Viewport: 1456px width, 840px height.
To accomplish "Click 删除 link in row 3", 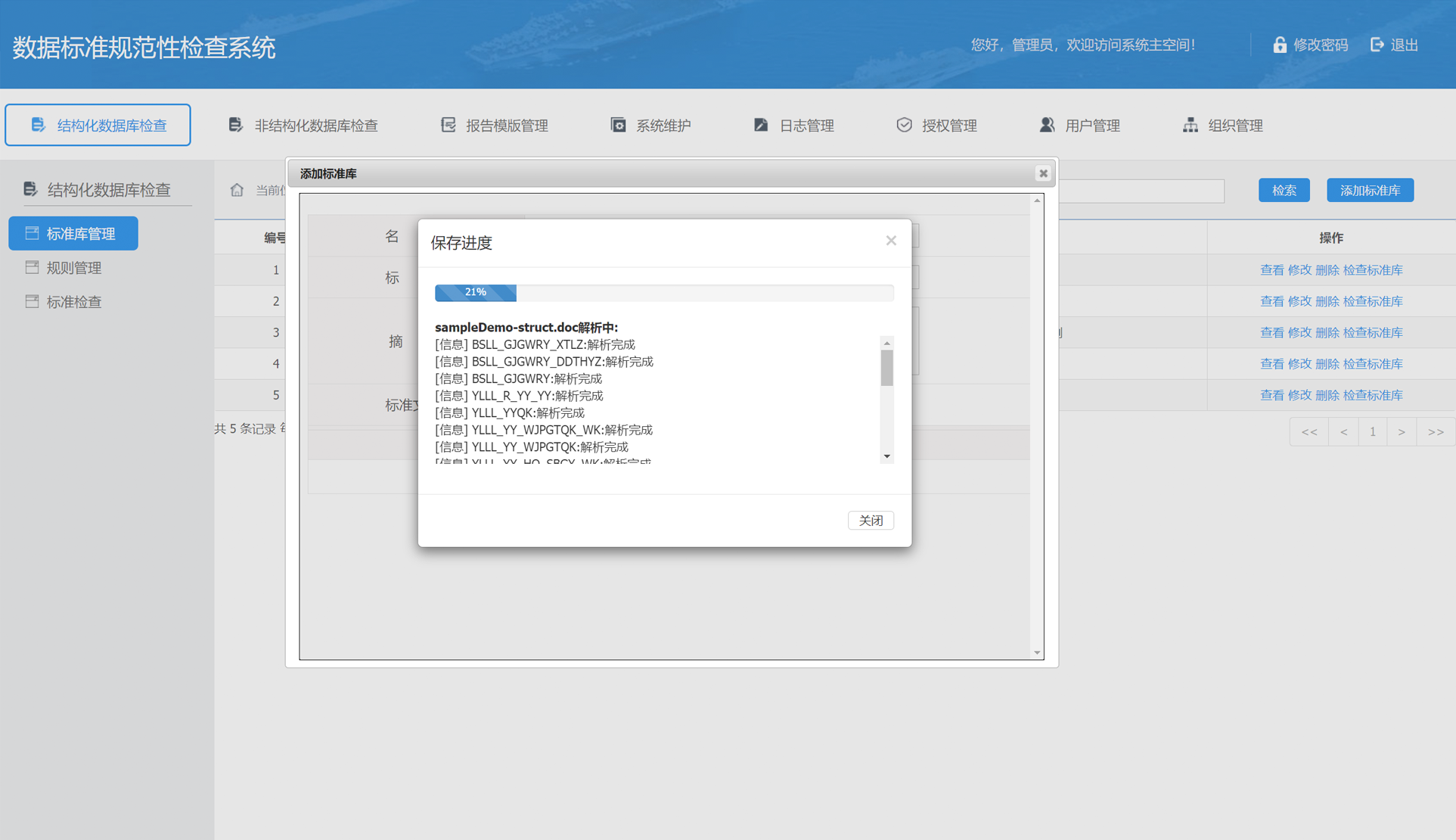I will 1327,333.
